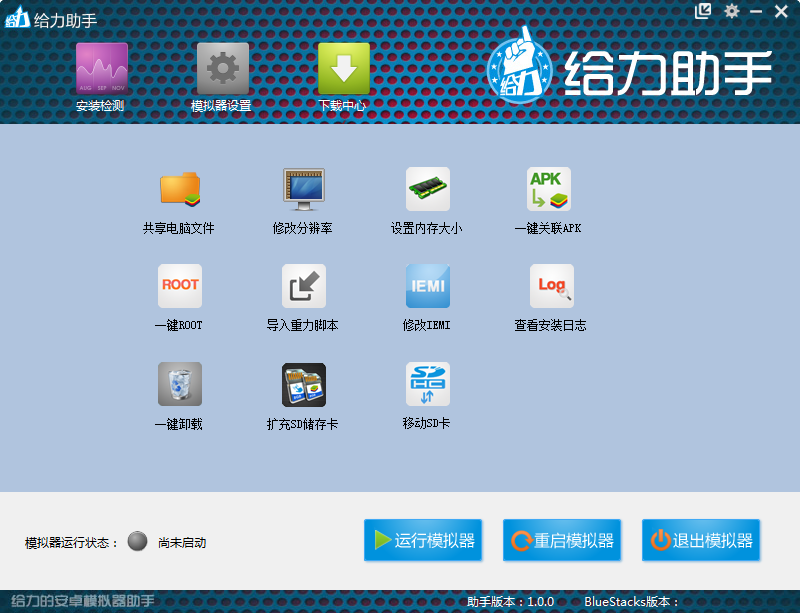Viewport: 800px width, 613px height.
Task: Click the title bar skin/popup icon
Action: point(703,11)
